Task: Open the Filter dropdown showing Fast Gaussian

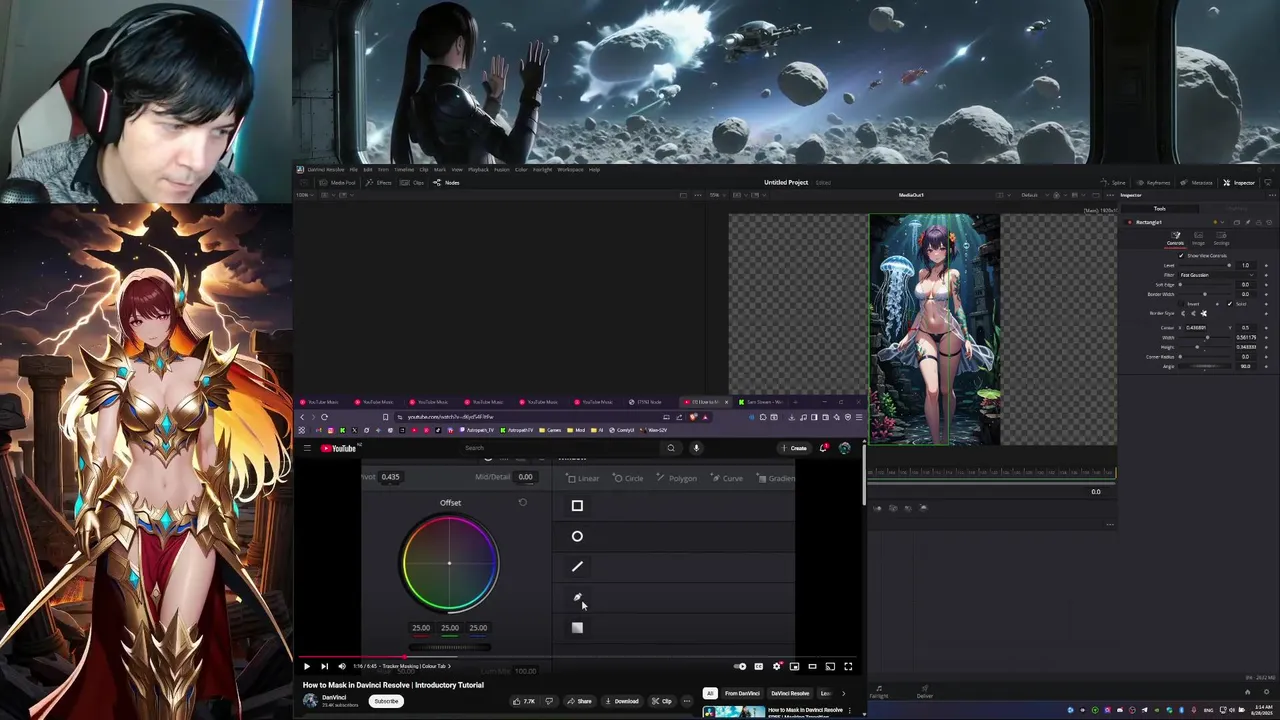Action: pos(1217,275)
